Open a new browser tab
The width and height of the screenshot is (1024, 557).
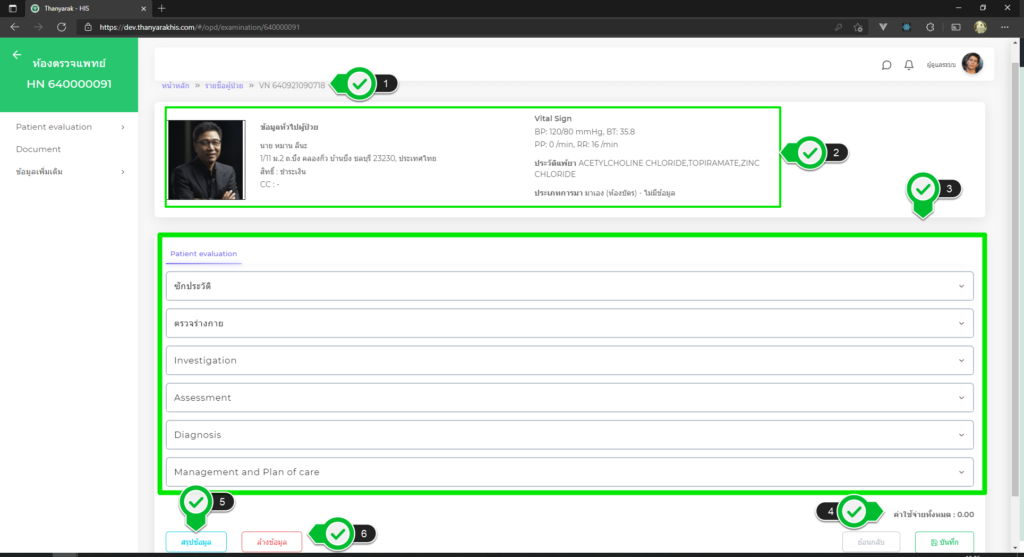pos(162,8)
